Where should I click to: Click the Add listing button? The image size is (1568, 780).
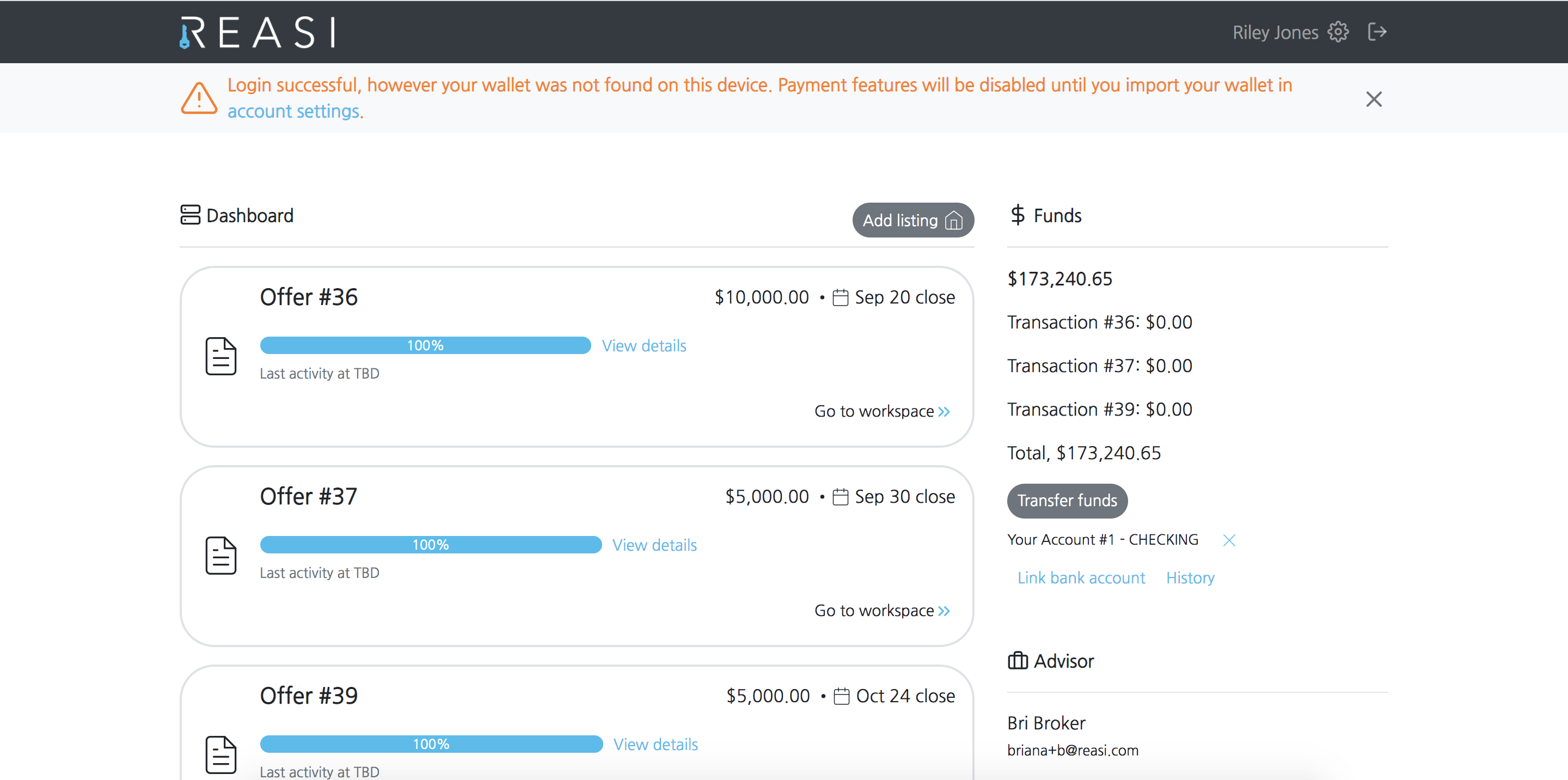tap(913, 220)
